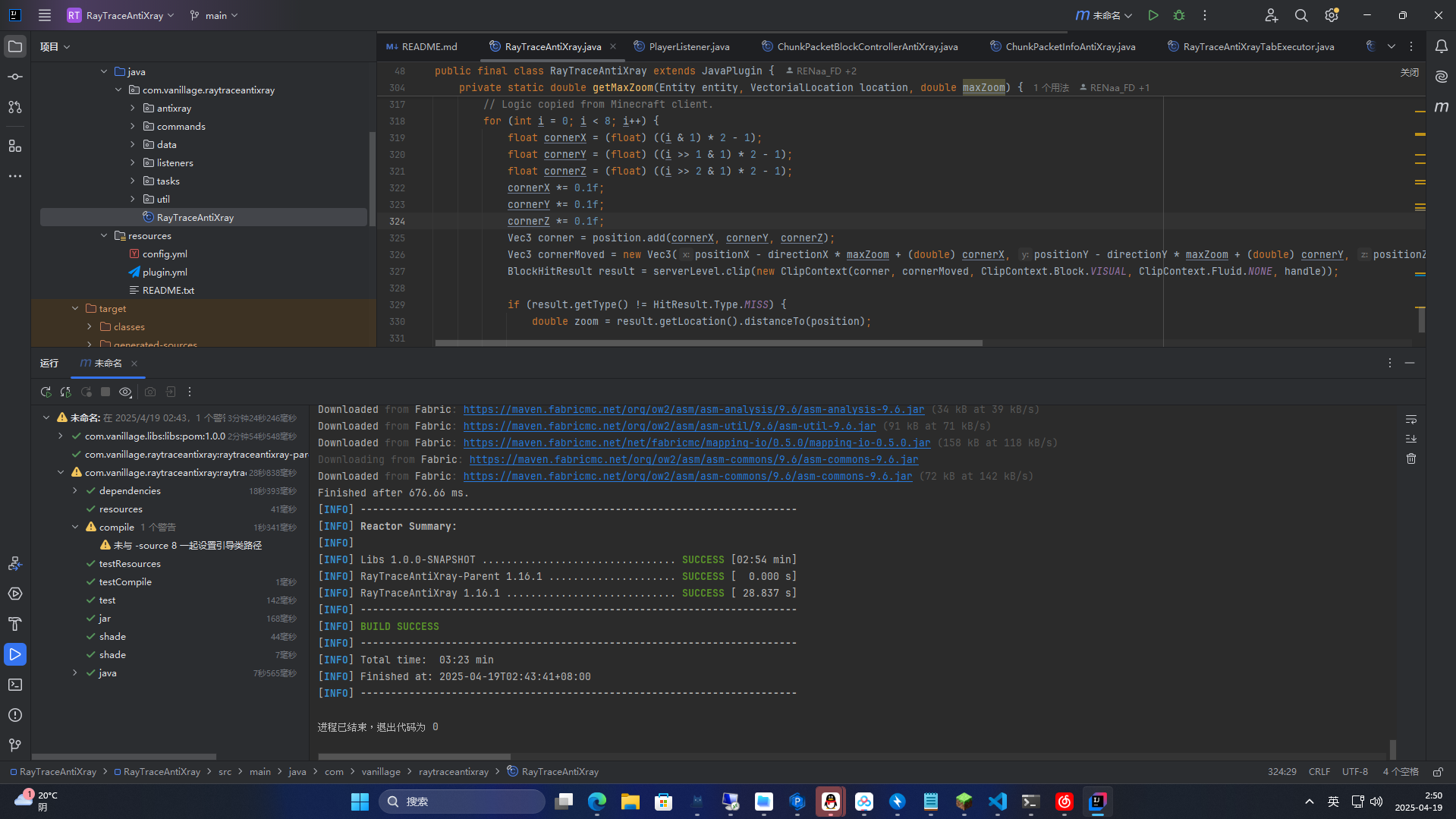1456x819 pixels.
Task: Rerun the Maven build in the Run panel
Action: 46,392
